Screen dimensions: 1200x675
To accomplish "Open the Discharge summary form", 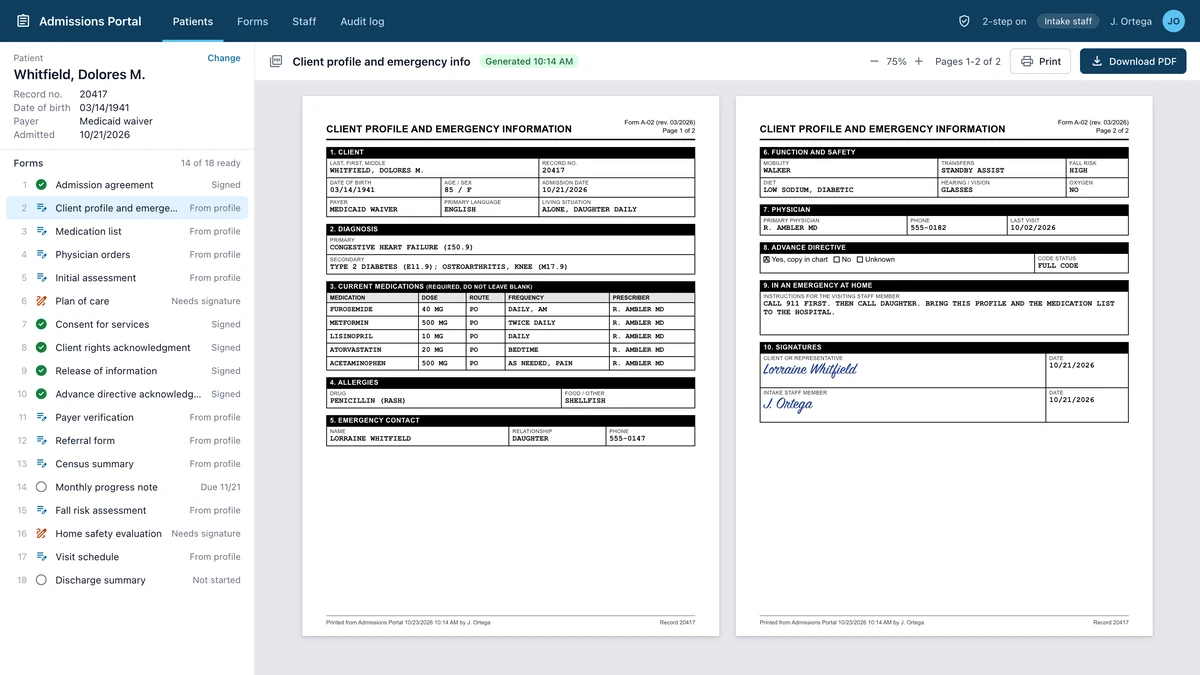I will [x=127, y=580].
